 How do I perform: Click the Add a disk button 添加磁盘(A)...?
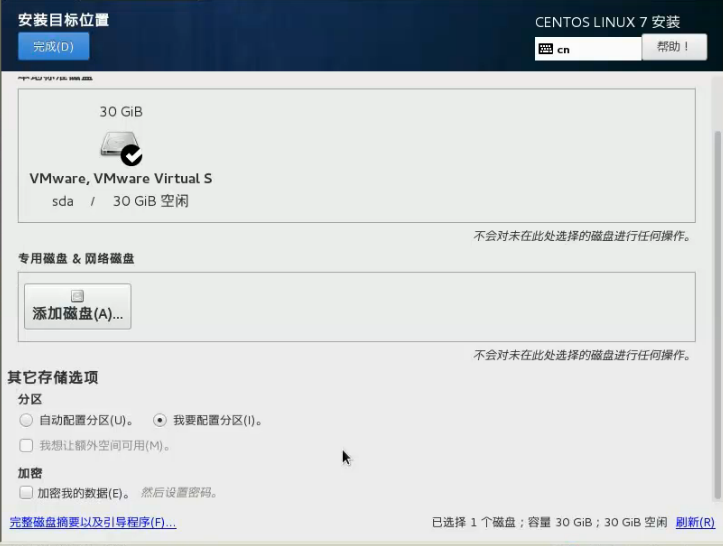coord(77,306)
